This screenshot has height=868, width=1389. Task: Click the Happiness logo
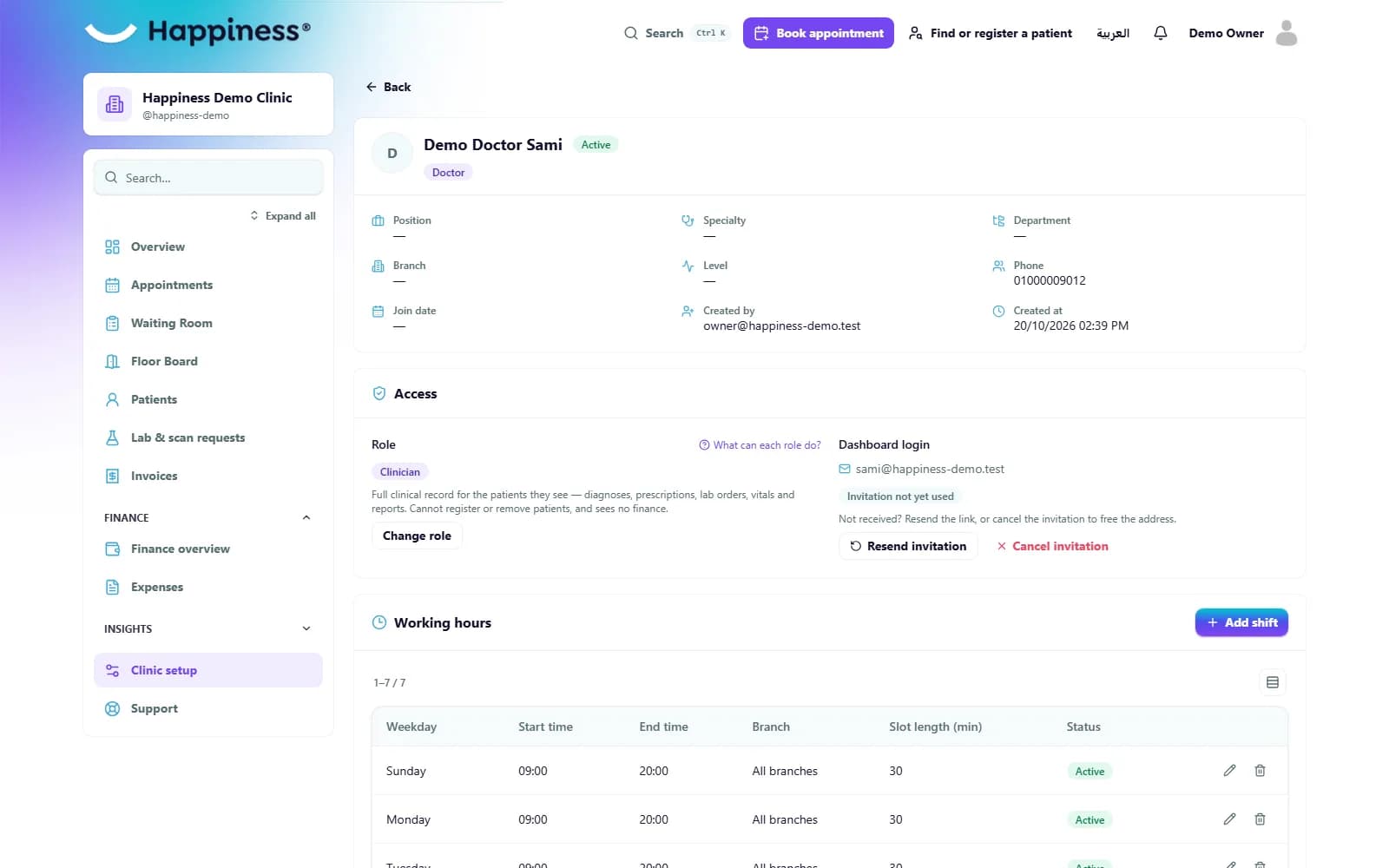[197, 31]
